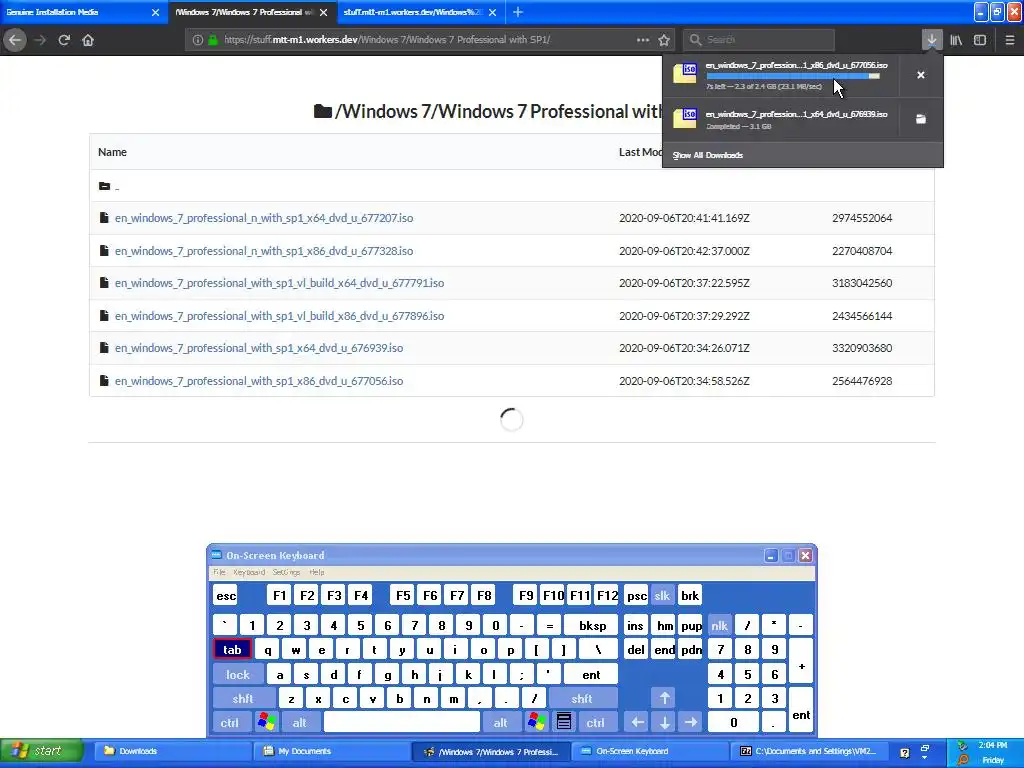Click the browser address bar
Viewport: 1024px width, 768px height.
tap(428, 40)
